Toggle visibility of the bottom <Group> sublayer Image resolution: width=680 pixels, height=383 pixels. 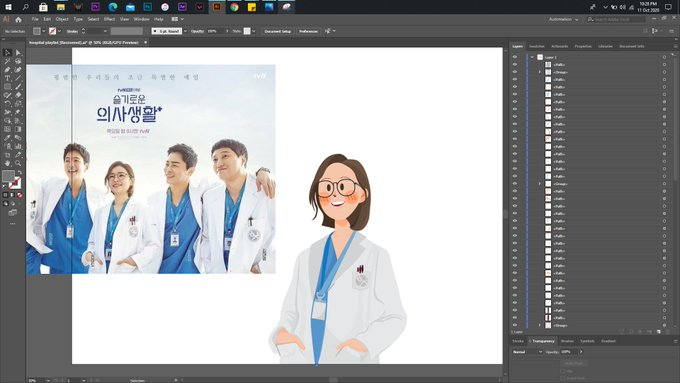click(x=515, y=325)
